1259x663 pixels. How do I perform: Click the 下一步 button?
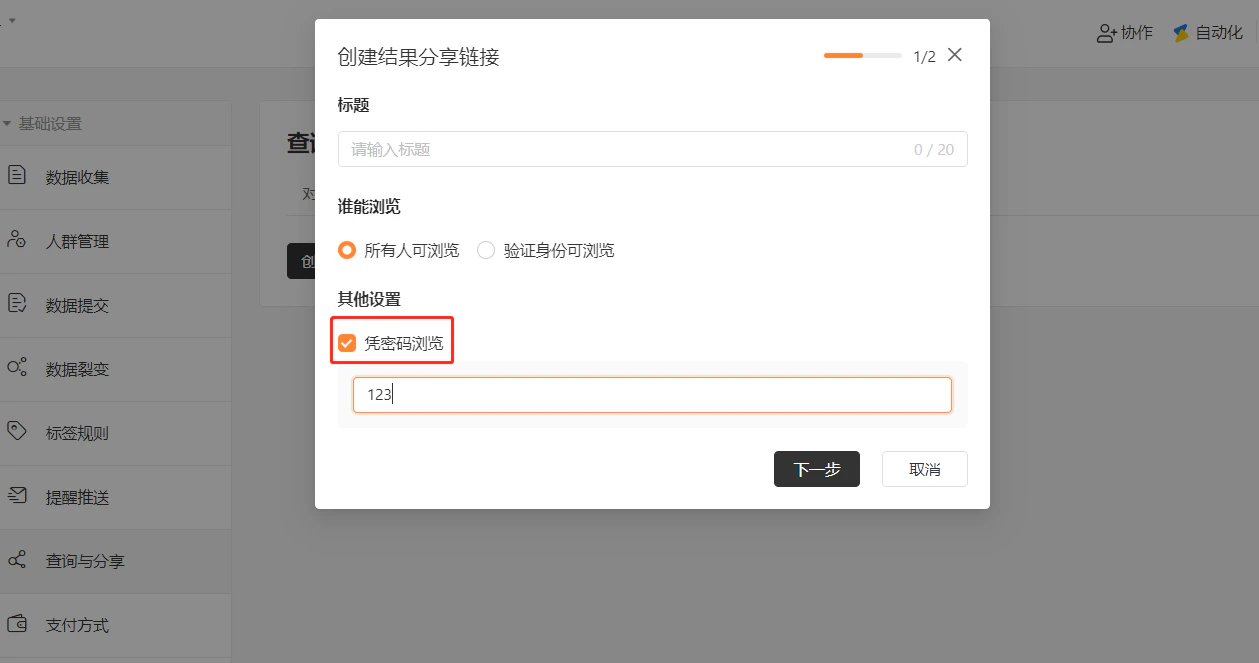(x=817, y=469)
